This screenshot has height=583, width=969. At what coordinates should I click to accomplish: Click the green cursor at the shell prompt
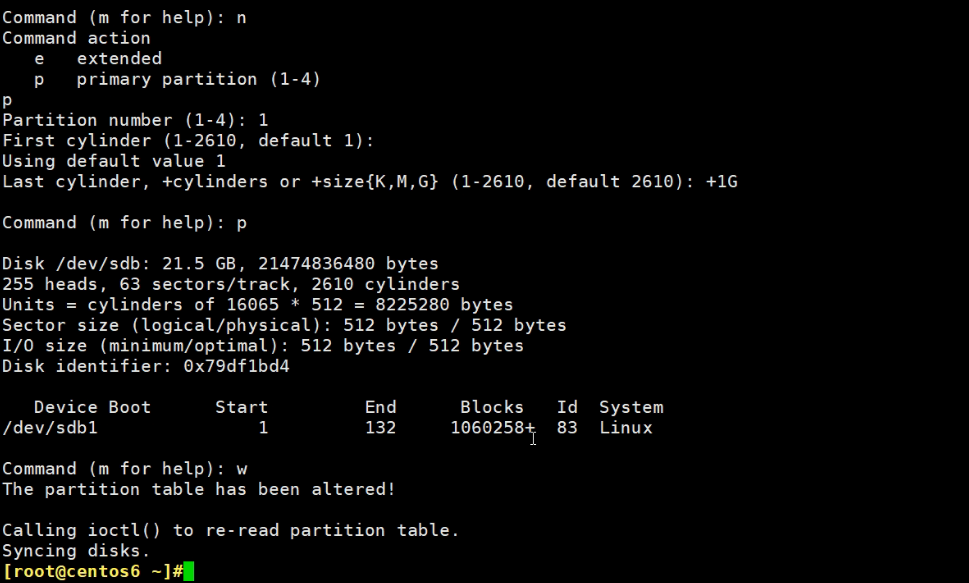(188, 571)
